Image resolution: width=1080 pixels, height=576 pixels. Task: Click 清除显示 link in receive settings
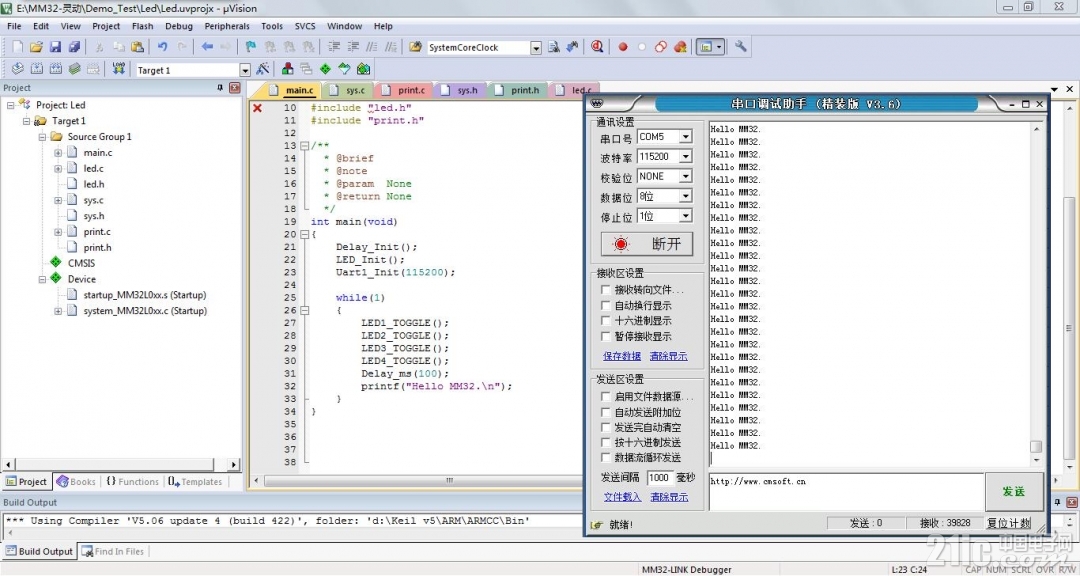tap(668, 356)
